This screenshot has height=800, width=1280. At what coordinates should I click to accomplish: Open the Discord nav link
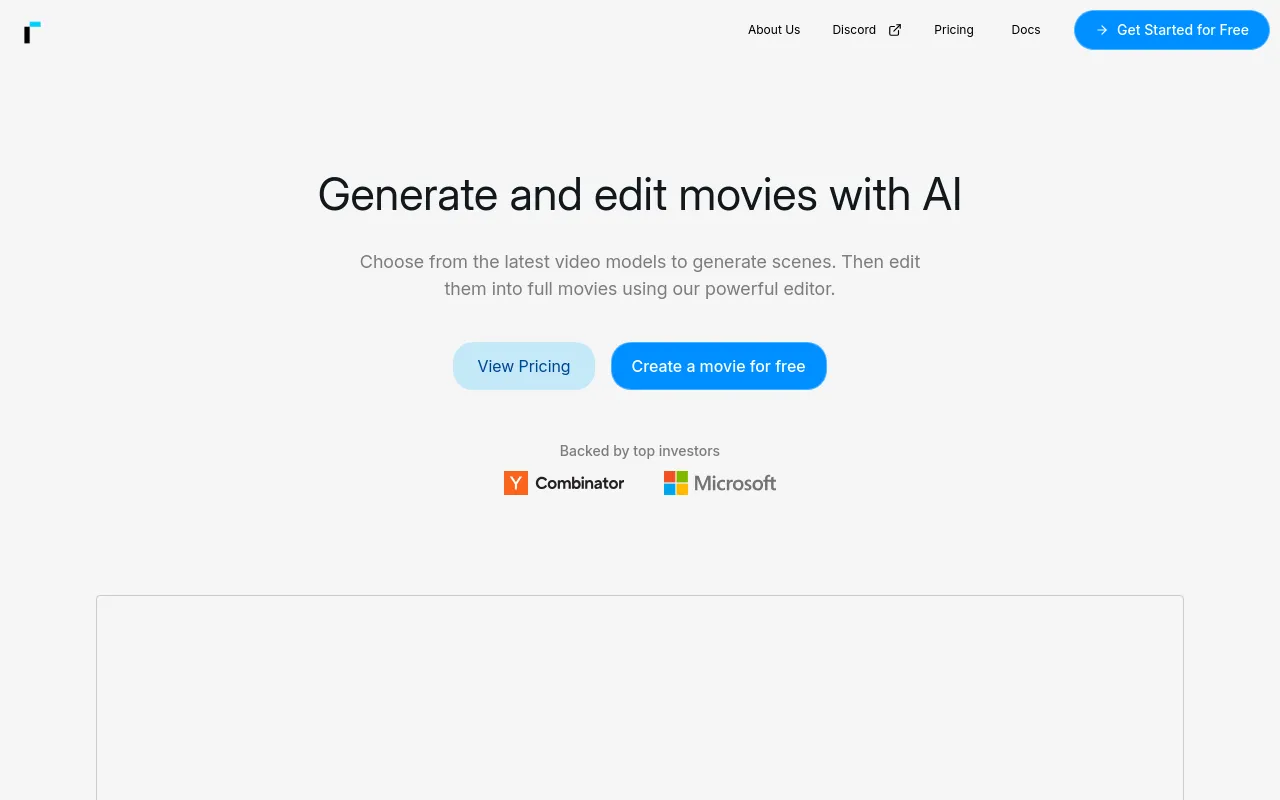[854, 30]
